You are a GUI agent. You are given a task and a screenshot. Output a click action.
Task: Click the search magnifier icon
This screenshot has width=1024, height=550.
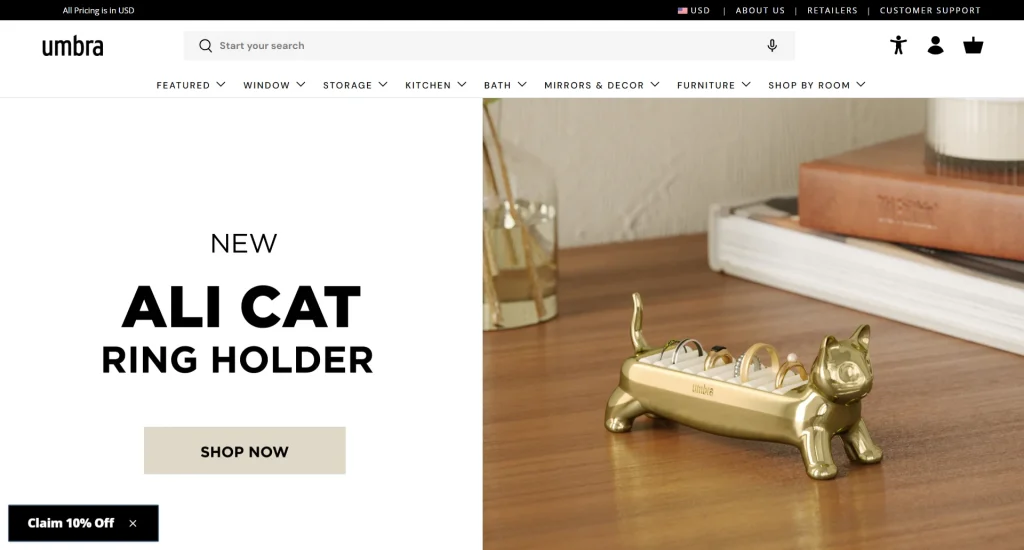coord(206,46)
